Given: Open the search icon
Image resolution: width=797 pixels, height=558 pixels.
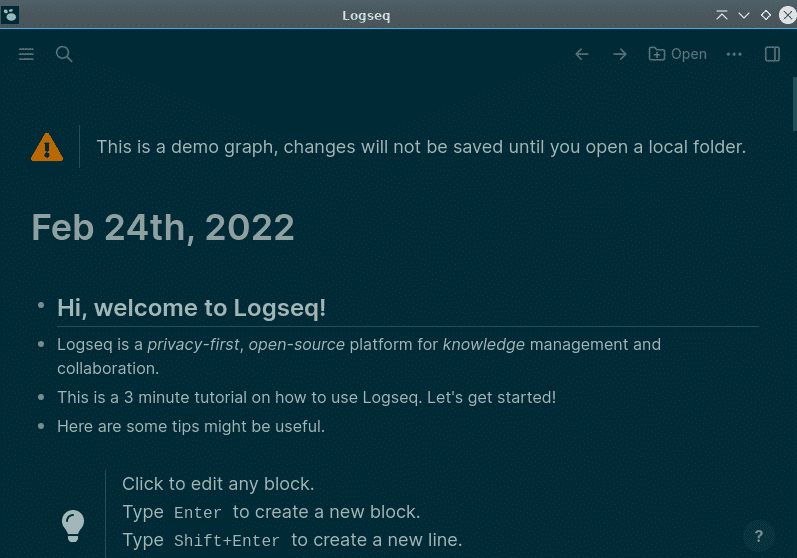Looking at the screenshot, I should coord(64,54).
